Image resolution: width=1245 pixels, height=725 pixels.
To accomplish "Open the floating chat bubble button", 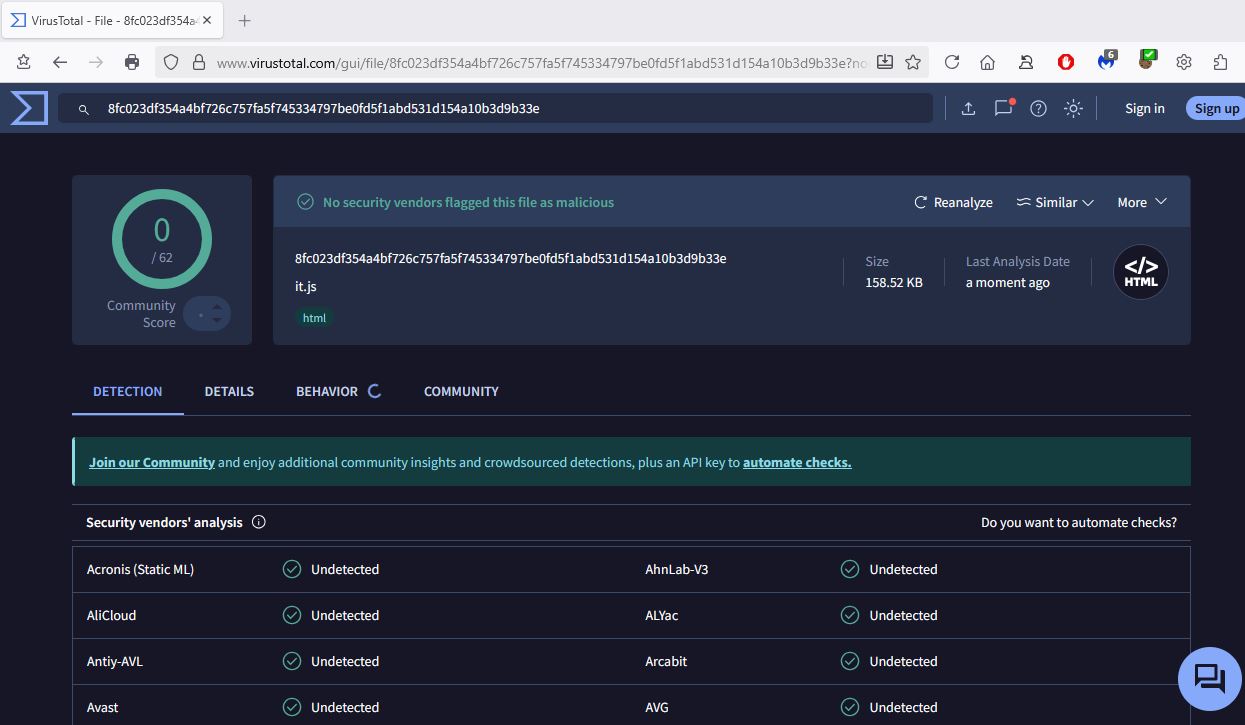I will point(1209,679).
